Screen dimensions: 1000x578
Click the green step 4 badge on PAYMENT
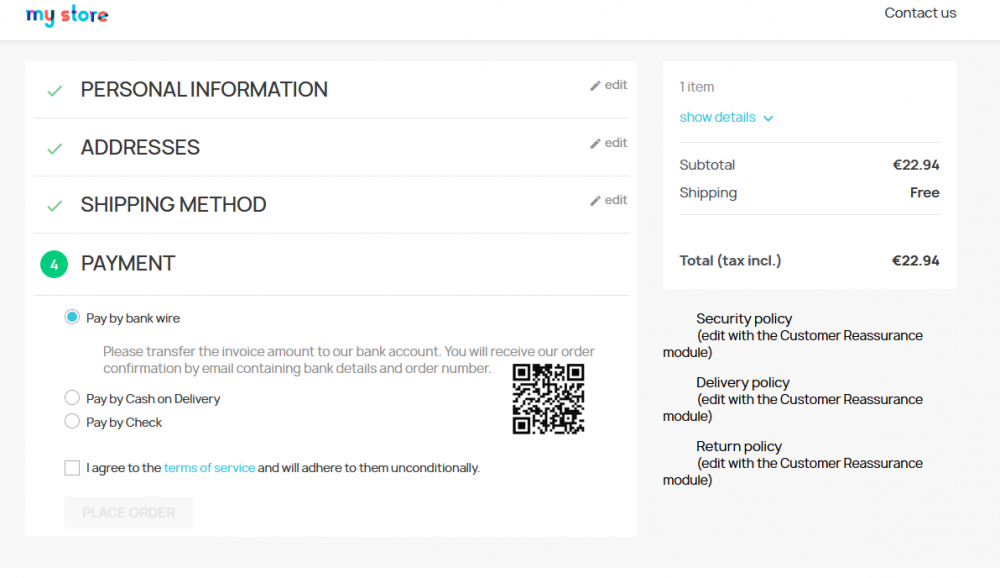(x=54, y=264)
